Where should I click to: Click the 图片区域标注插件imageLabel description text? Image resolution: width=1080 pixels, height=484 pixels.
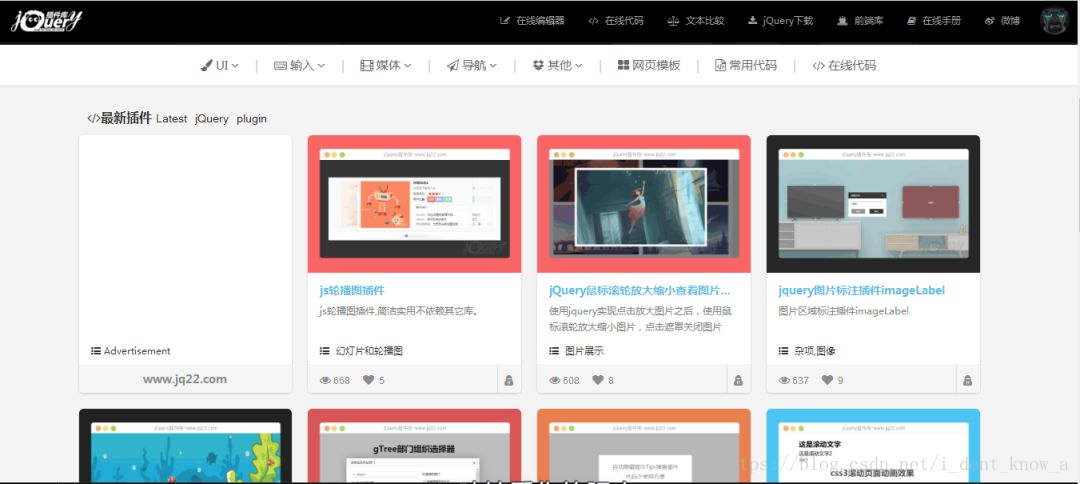844,311
